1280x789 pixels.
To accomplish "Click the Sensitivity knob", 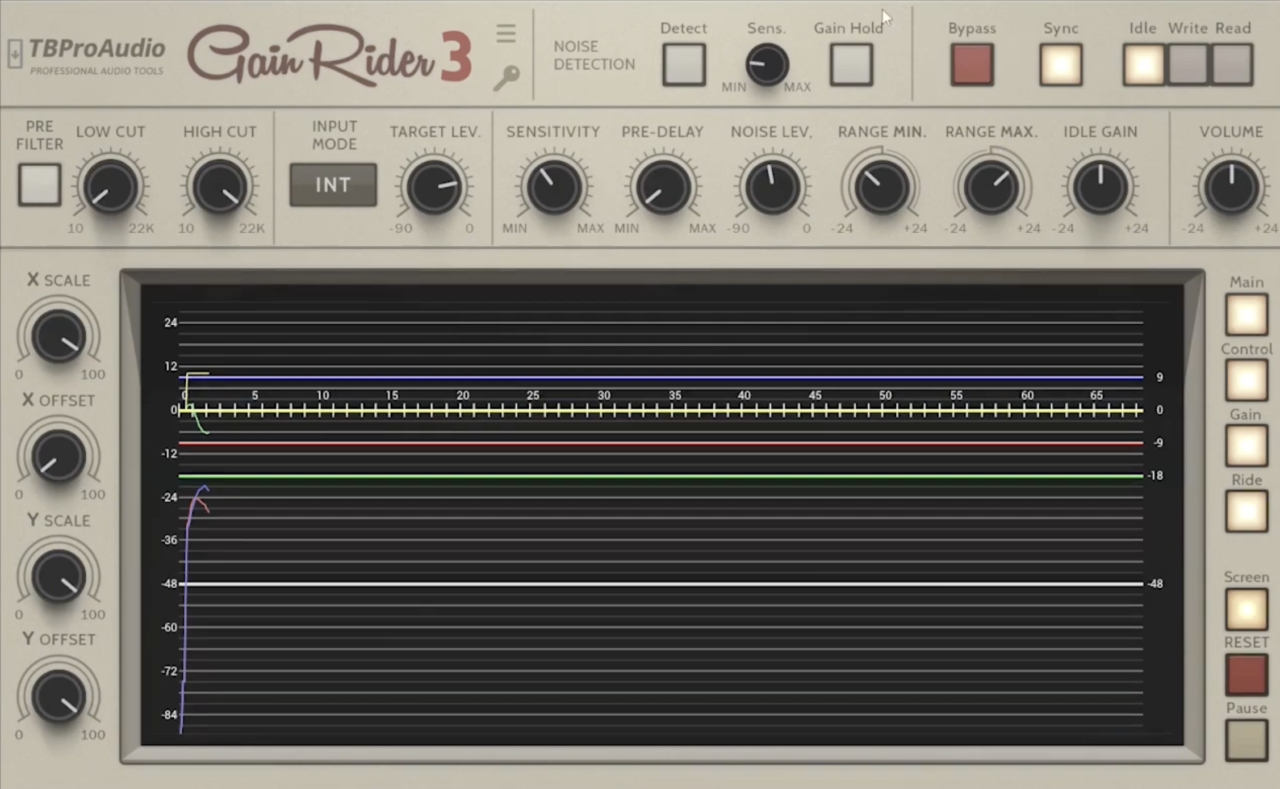I will point(553,186).
